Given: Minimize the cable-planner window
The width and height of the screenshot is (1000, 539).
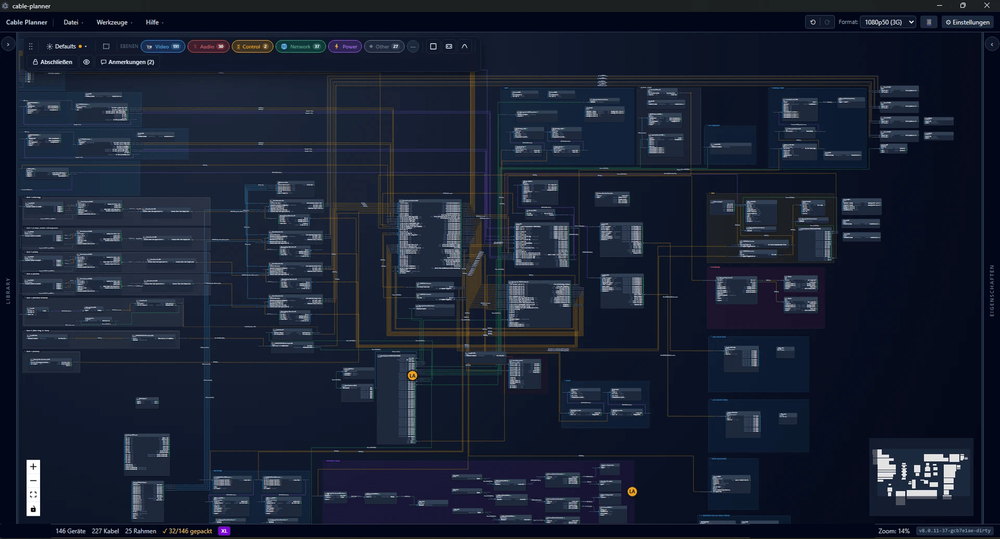Looking at the screenshot, I should [939, 6].
